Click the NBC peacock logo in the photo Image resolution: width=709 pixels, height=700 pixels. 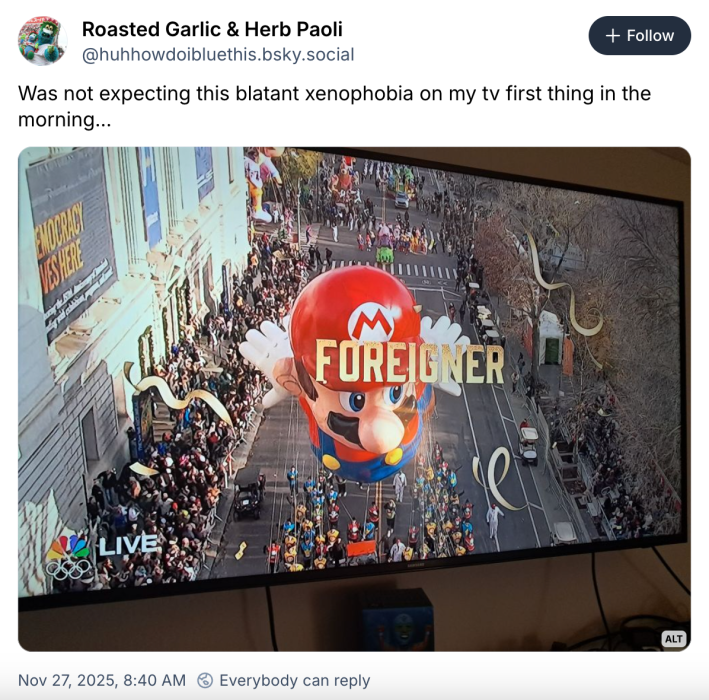69,547
